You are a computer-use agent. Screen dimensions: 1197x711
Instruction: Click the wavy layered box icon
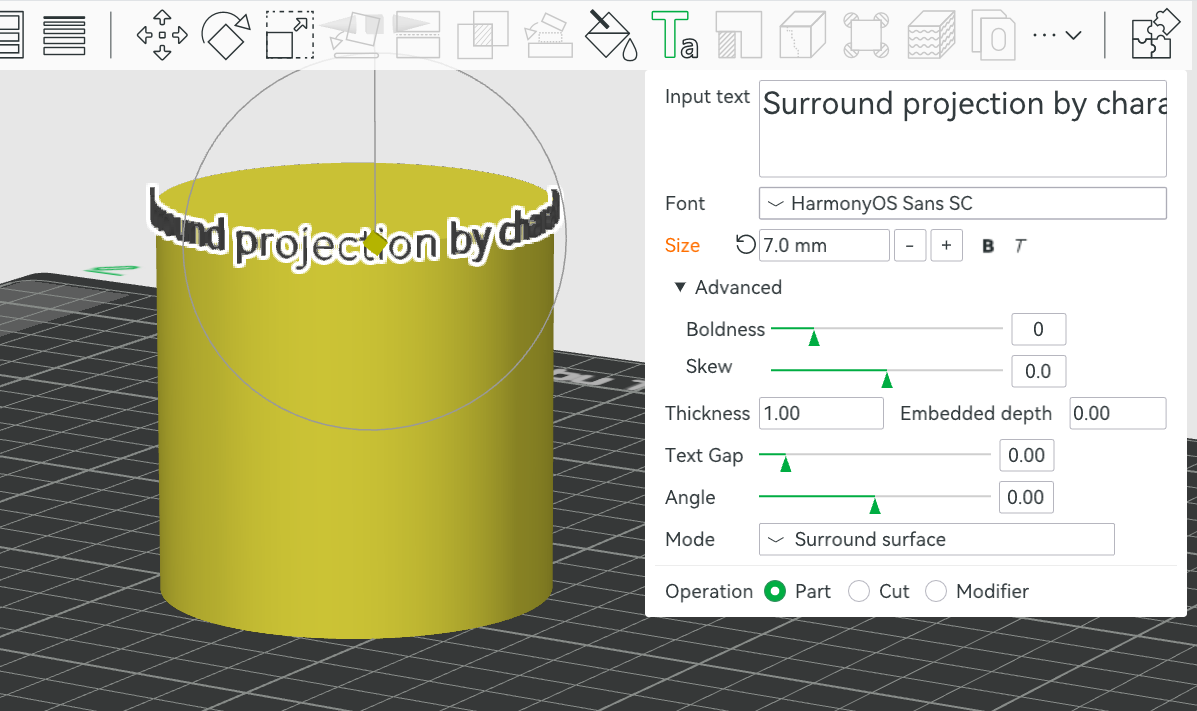931,35
